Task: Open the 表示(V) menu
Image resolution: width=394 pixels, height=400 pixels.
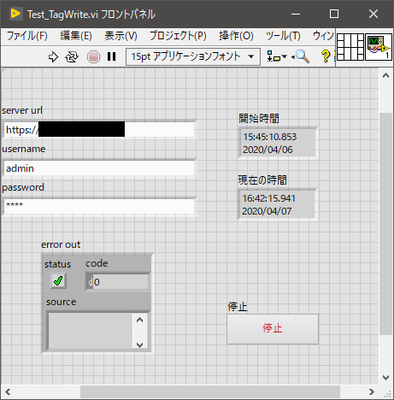Action: click(121, 36)
